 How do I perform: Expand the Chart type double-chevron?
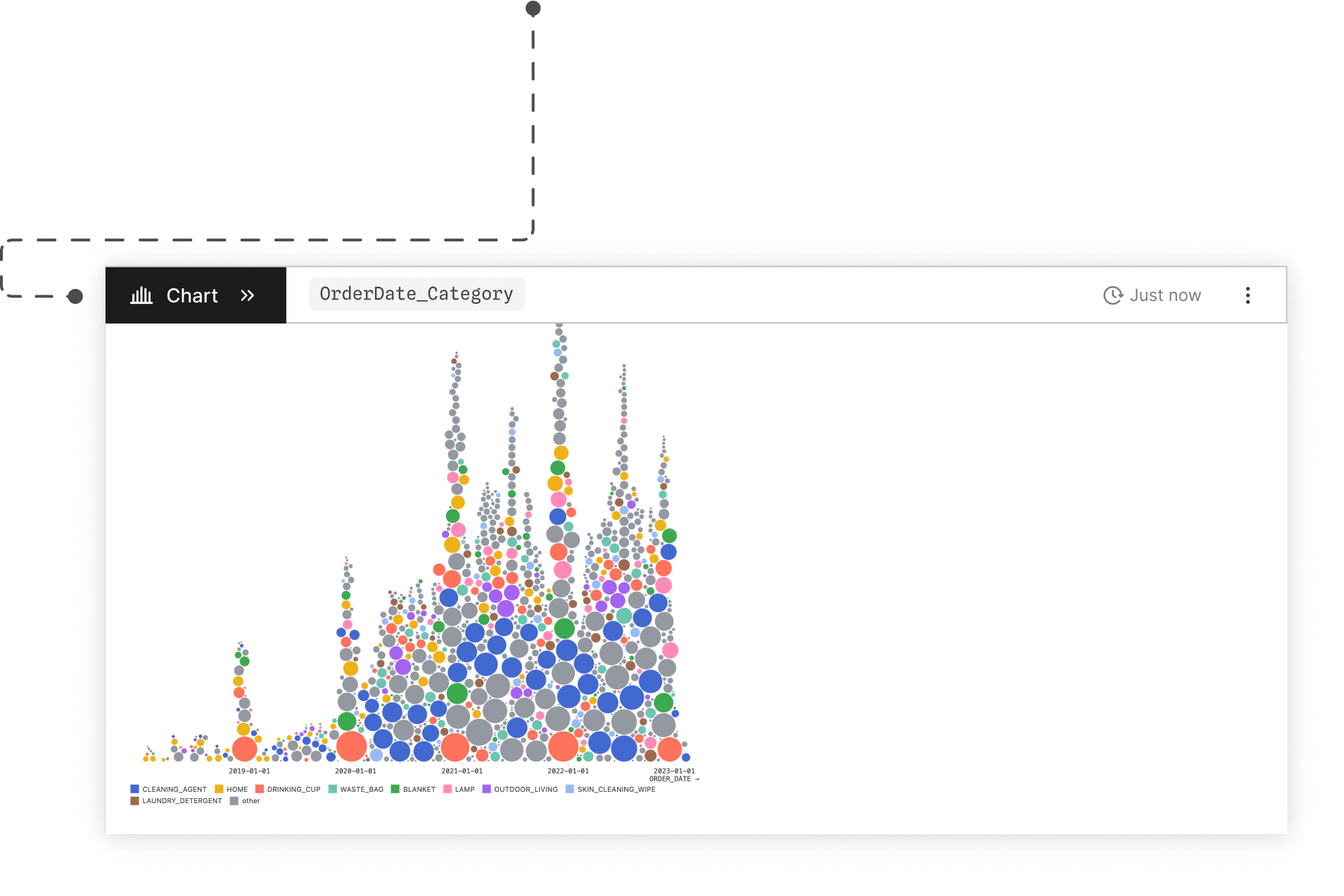click(247, 295)
